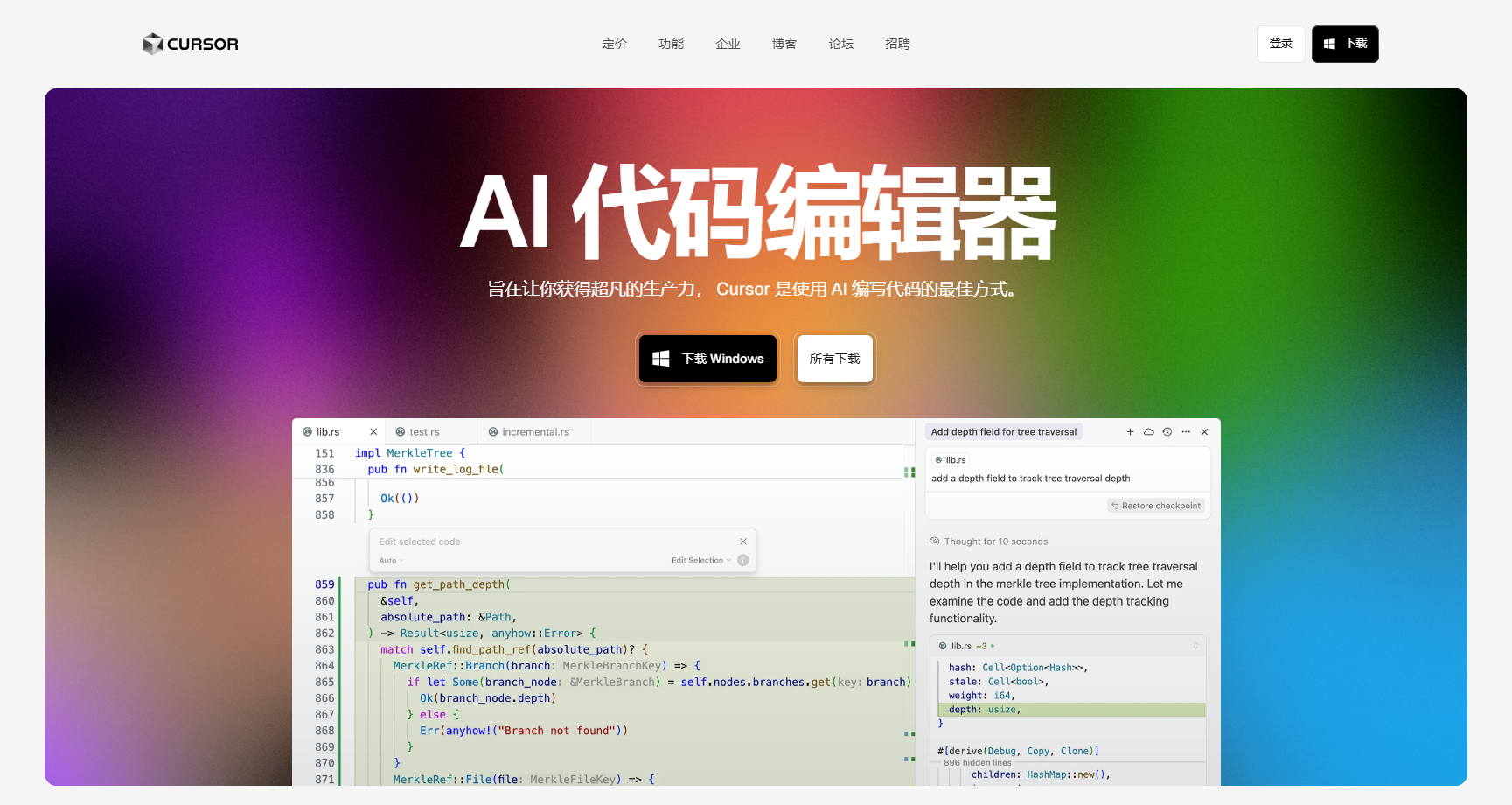Click the 'impl MerkleTree {' sticky header line
The image size is (1512, 805).
pyautogui.click(x=410, y=453)
